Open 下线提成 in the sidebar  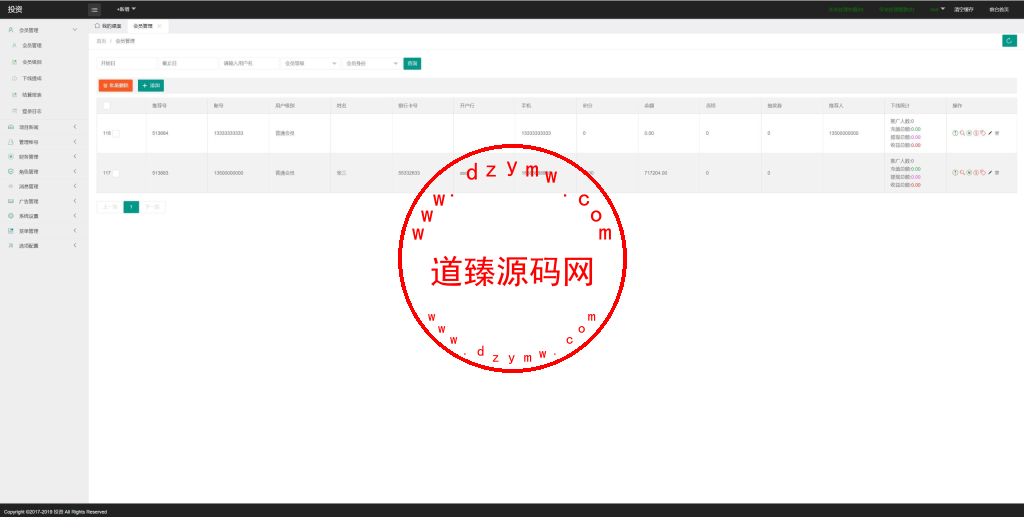pyautogui.click(x=44, y=78)
